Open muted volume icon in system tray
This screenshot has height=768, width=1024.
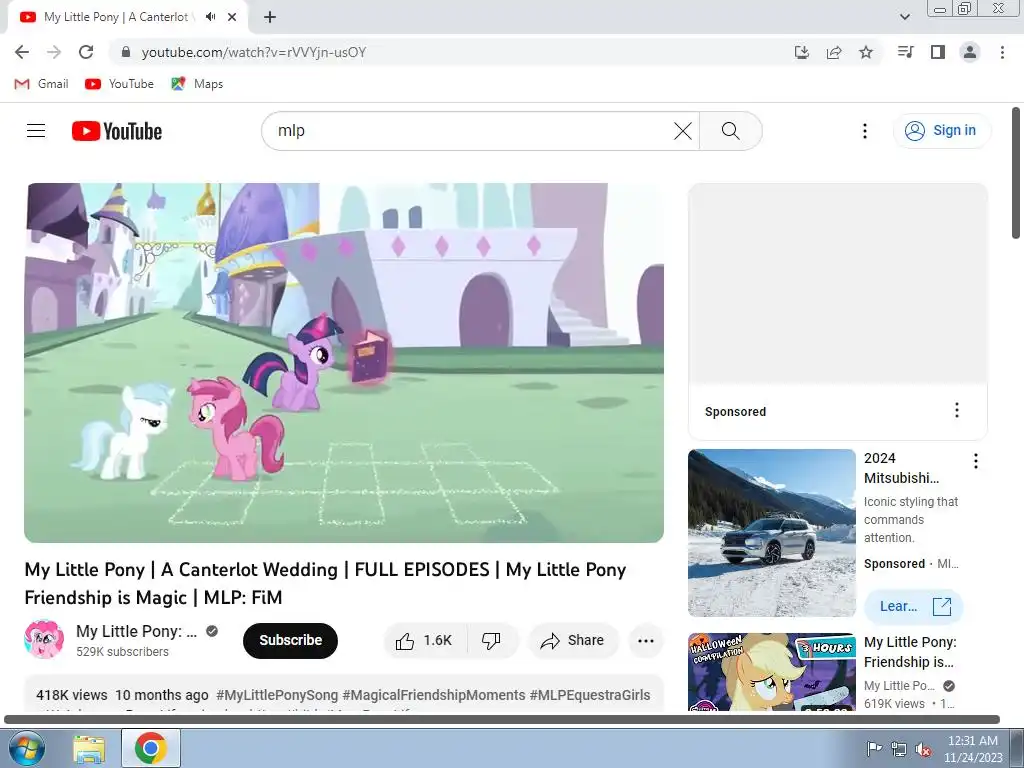click(x=923, y=749)
